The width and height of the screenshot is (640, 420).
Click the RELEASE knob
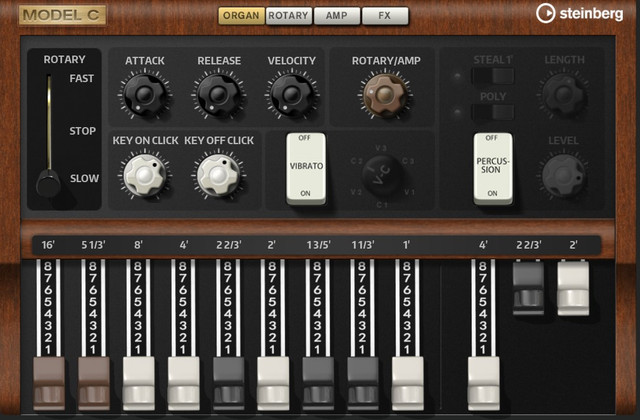click(x=218, y=95)
